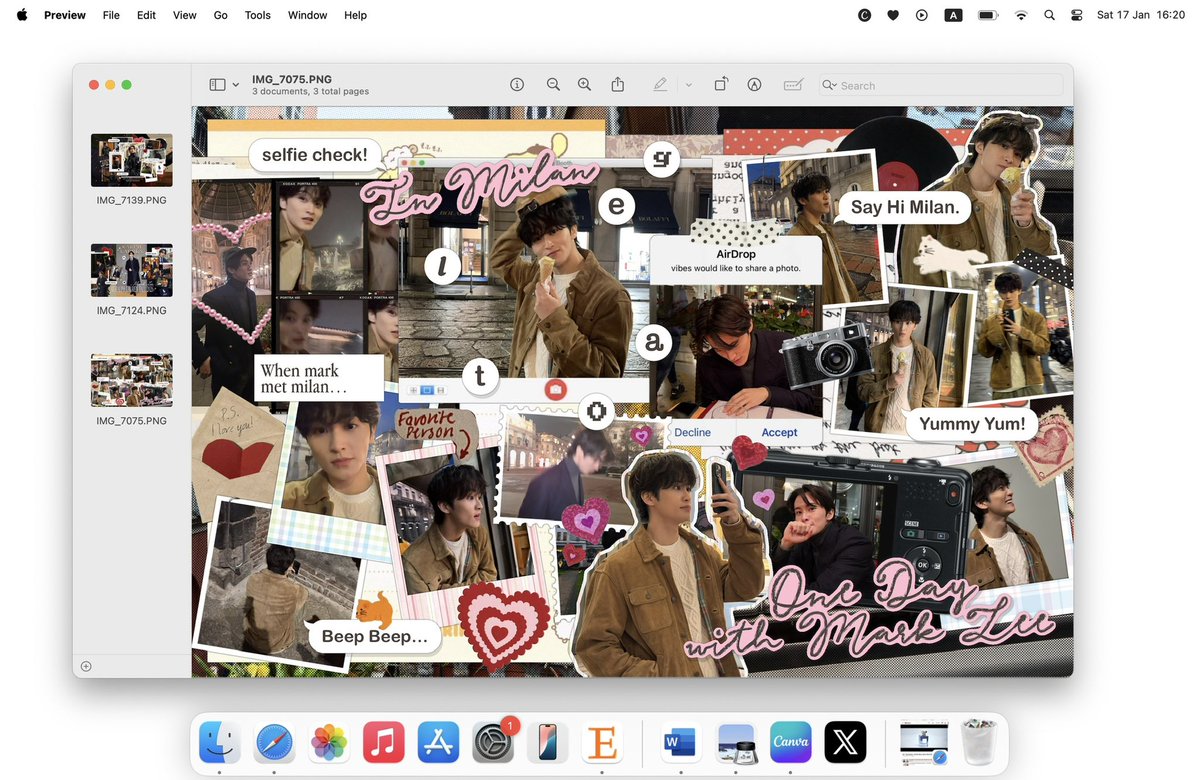Click the date and time Sat 17 Jan

click(1141, 15)
